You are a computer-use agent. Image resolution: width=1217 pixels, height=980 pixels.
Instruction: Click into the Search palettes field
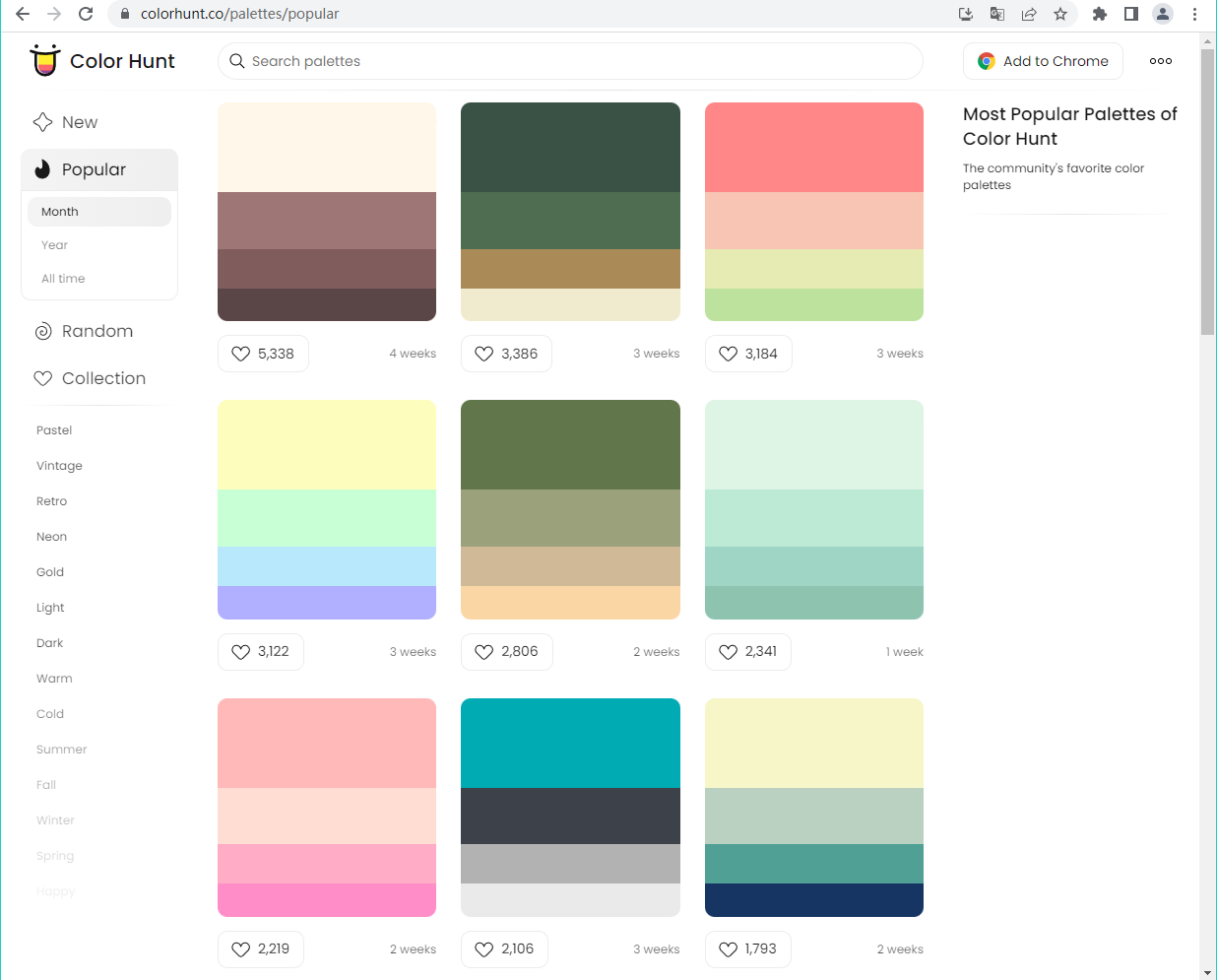click(x=570, y=61)
